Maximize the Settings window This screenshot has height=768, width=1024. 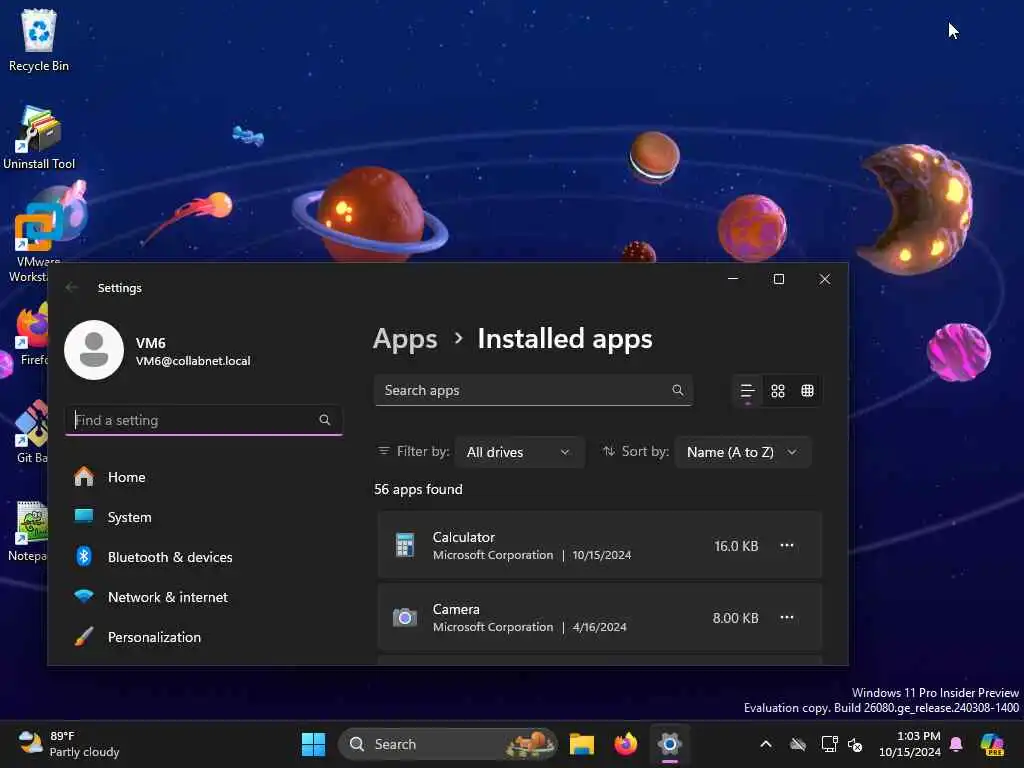click(778, 279)
